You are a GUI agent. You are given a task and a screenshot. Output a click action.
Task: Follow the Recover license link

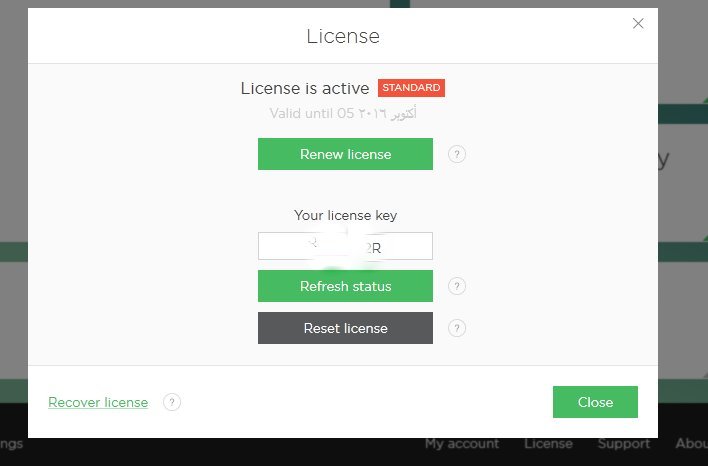pyautogui.click(x=98, y=402)
